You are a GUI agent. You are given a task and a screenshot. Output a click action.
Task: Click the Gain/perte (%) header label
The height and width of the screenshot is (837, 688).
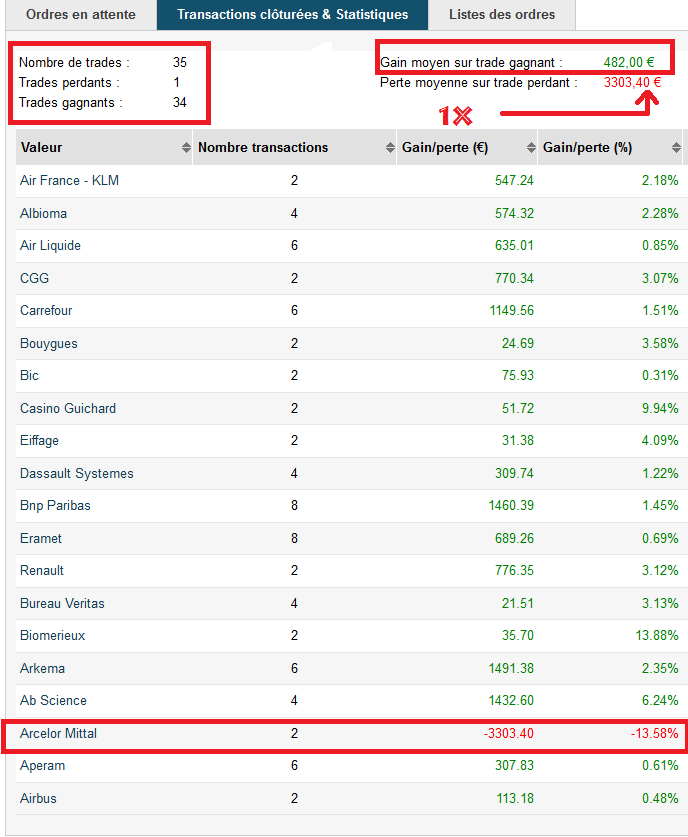point(588,148)
